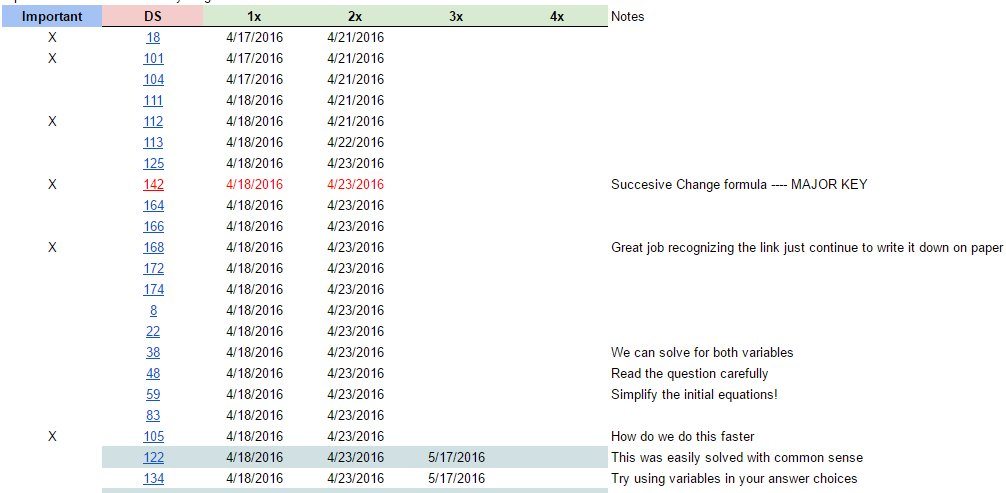Select the 'How do we do this faster' note

pyautogui.click(x=683, y=437)
